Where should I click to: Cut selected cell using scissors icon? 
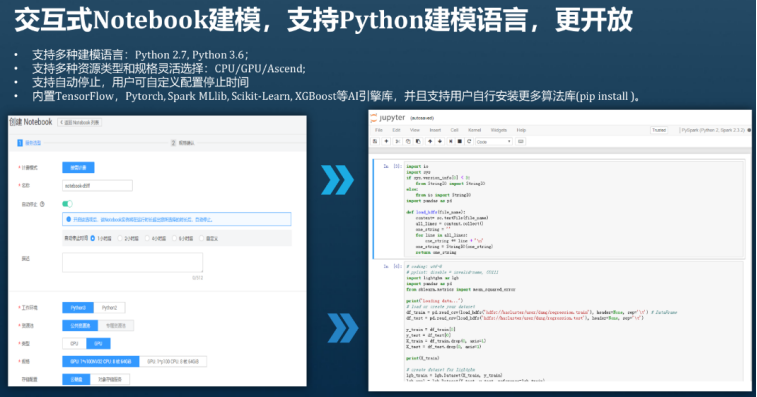click(397, 142)
